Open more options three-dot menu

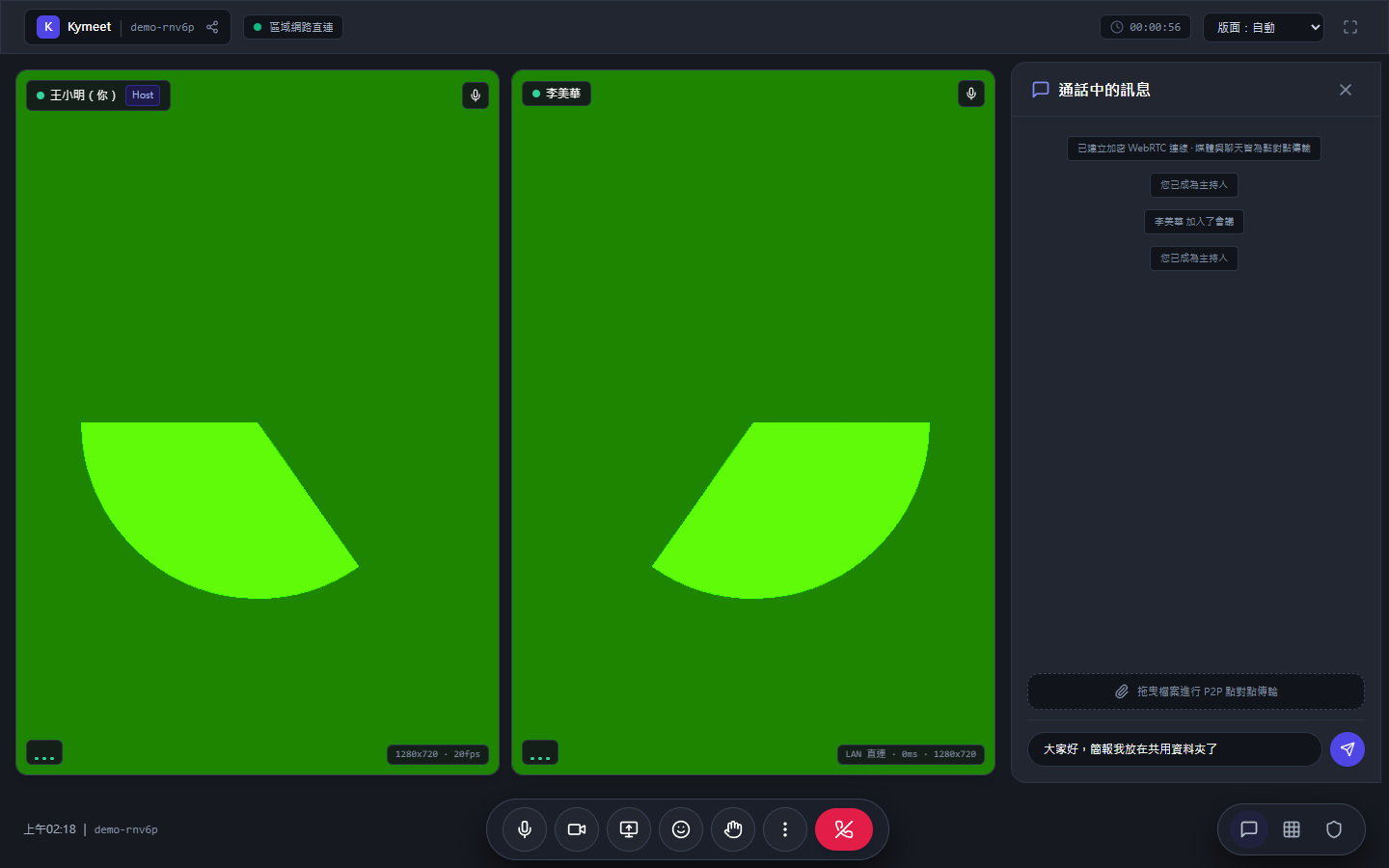tap(785, 829)
